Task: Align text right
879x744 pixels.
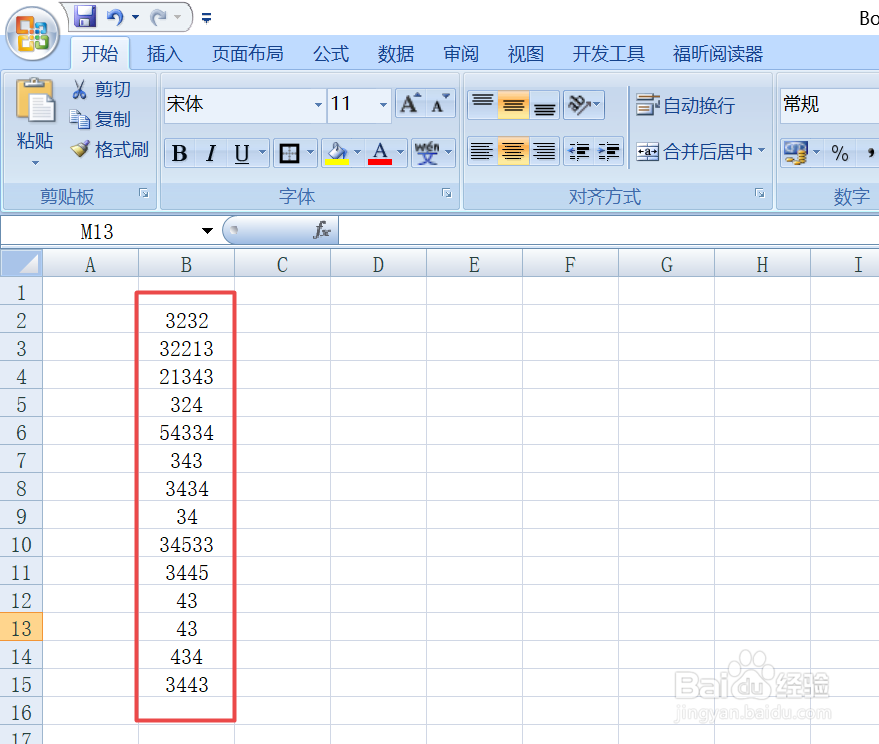Action: (544, 151)
